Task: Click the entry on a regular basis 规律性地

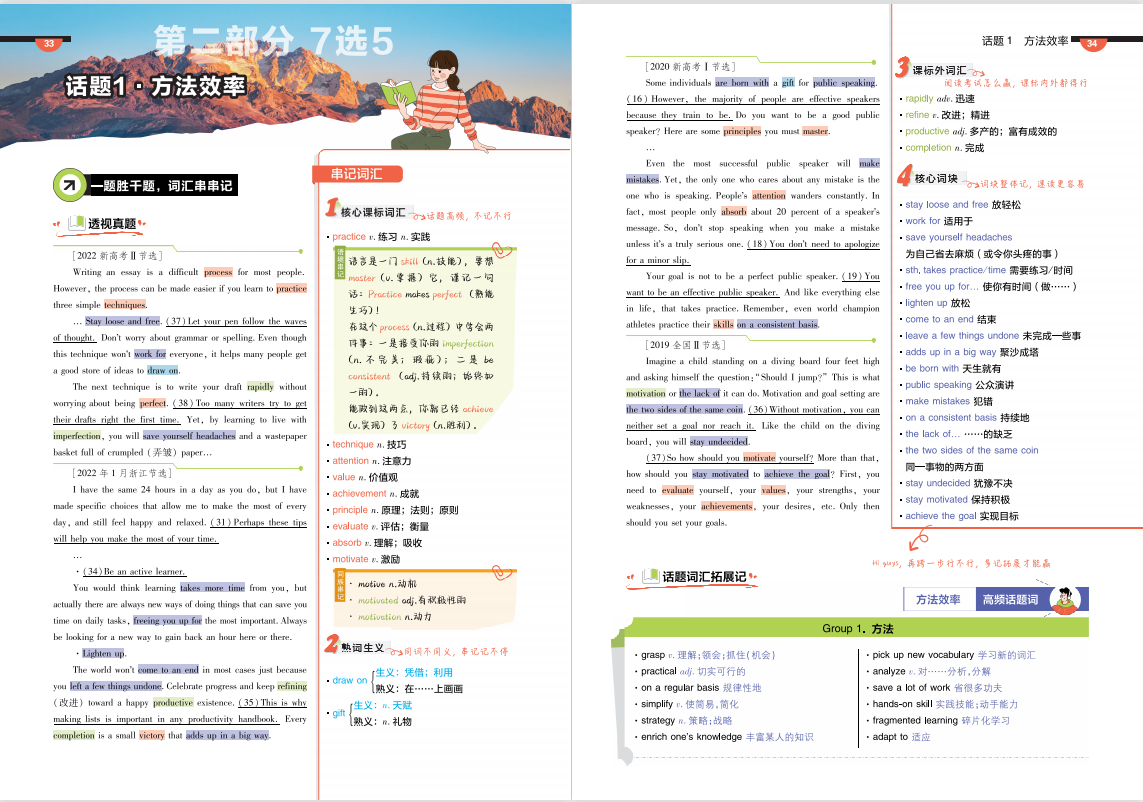Action: (701, 688)
